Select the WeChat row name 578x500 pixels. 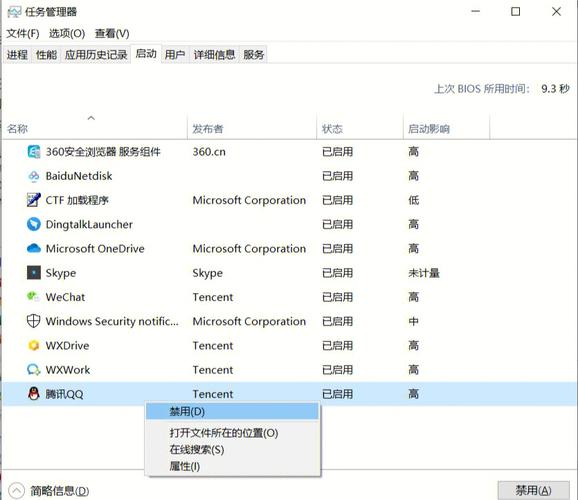[65, 297]
